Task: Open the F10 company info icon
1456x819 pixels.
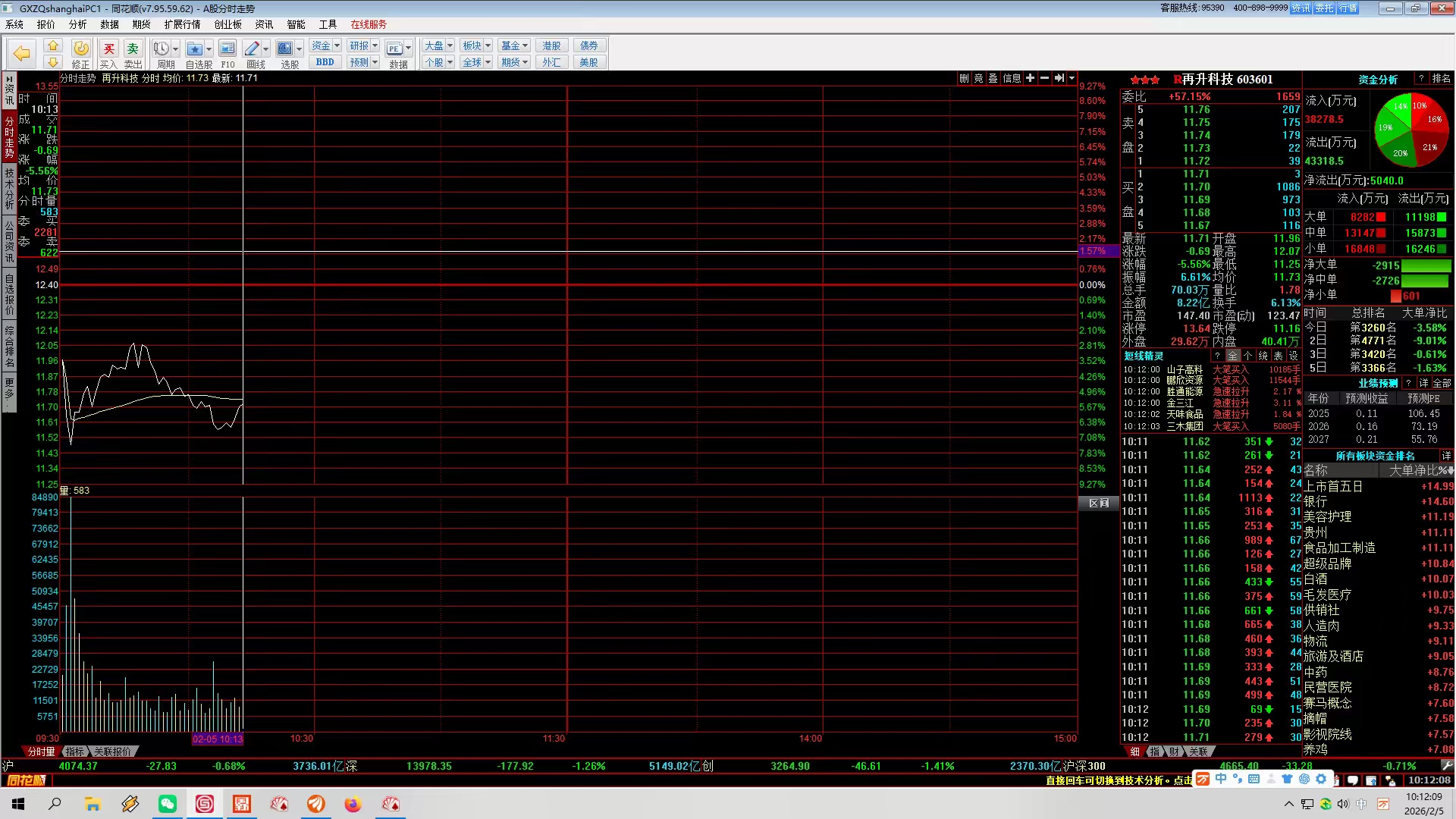Action: tap(227, 49)
